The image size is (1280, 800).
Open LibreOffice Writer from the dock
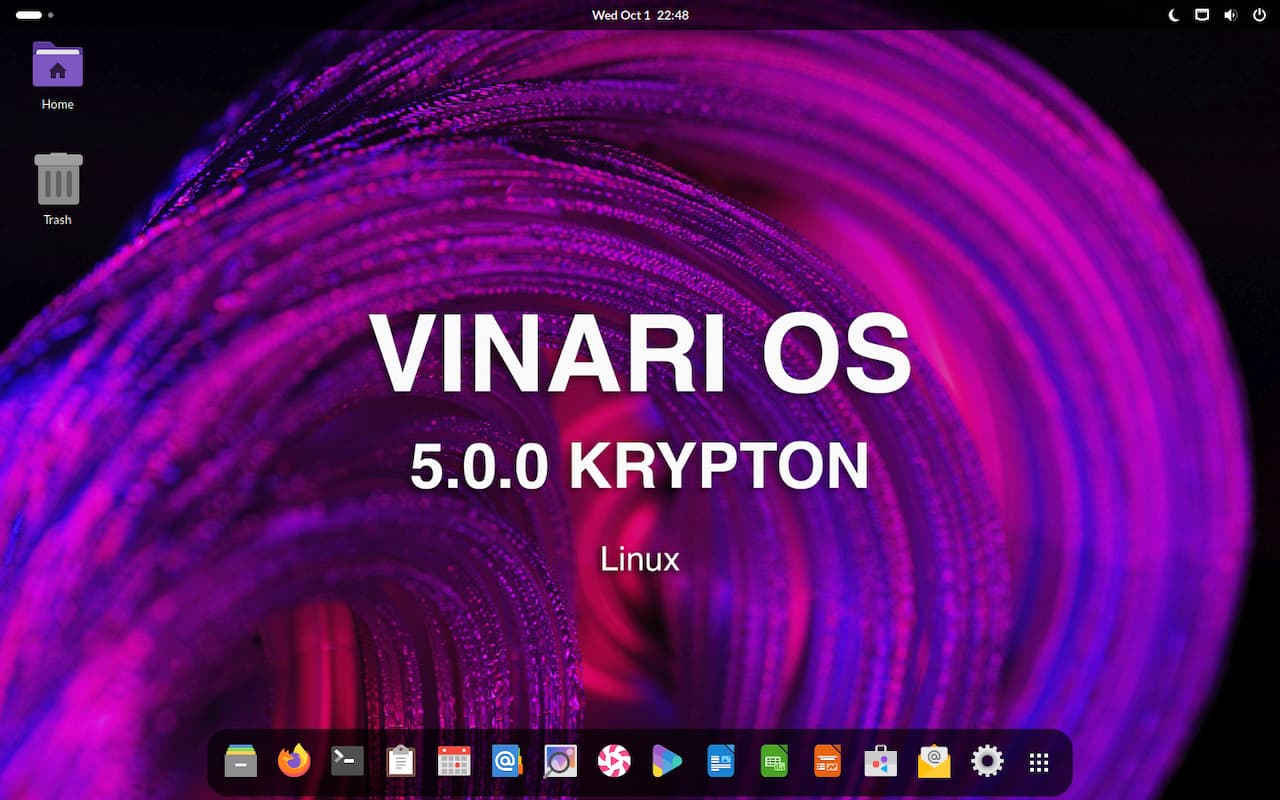coord(720,761)
